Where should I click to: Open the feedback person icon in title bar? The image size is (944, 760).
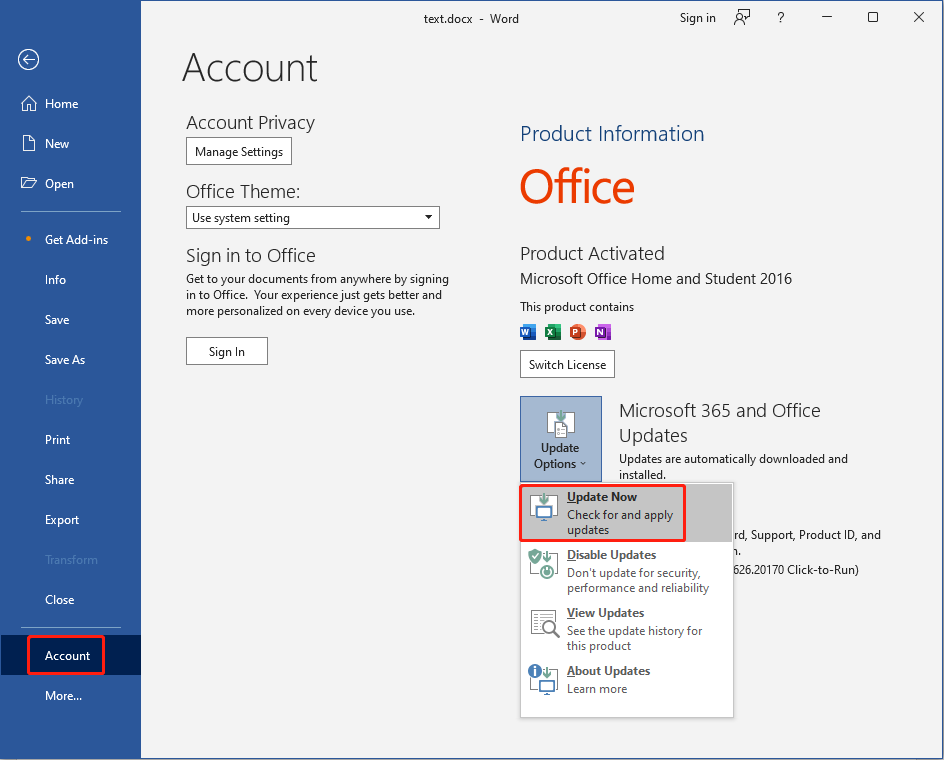742,18
